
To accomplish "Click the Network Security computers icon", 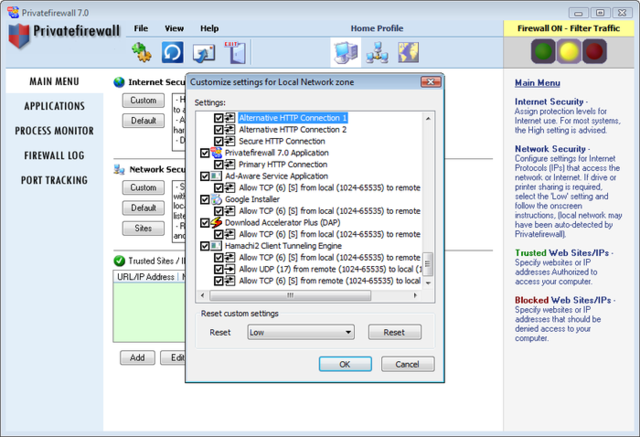I will tap(119, 169).
